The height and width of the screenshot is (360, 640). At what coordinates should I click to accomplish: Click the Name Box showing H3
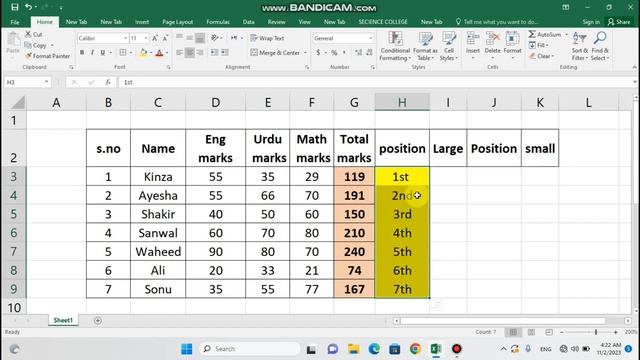(x=27, y=82)
